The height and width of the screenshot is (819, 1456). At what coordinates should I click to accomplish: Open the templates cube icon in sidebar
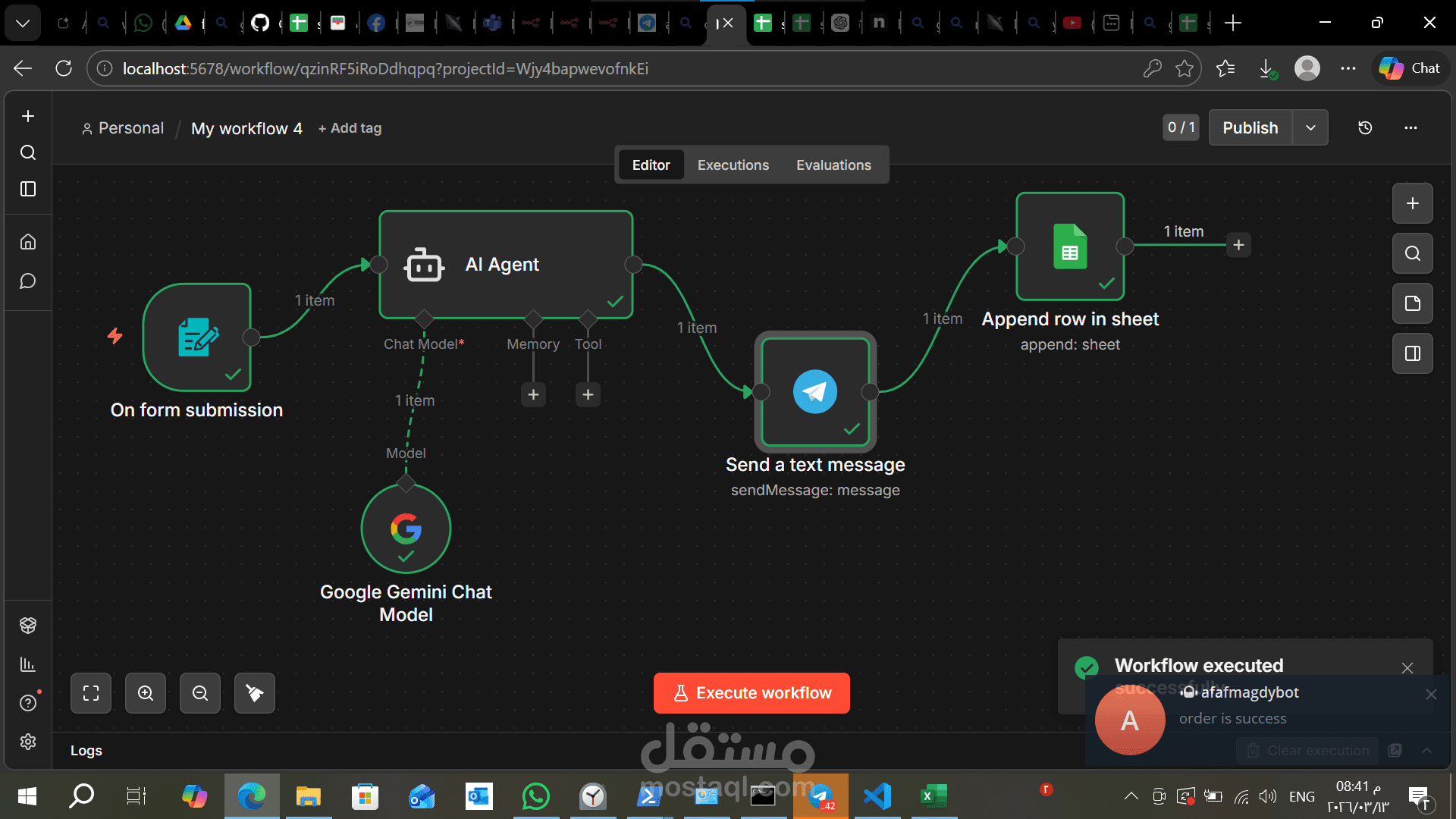(x=28, y=625)
